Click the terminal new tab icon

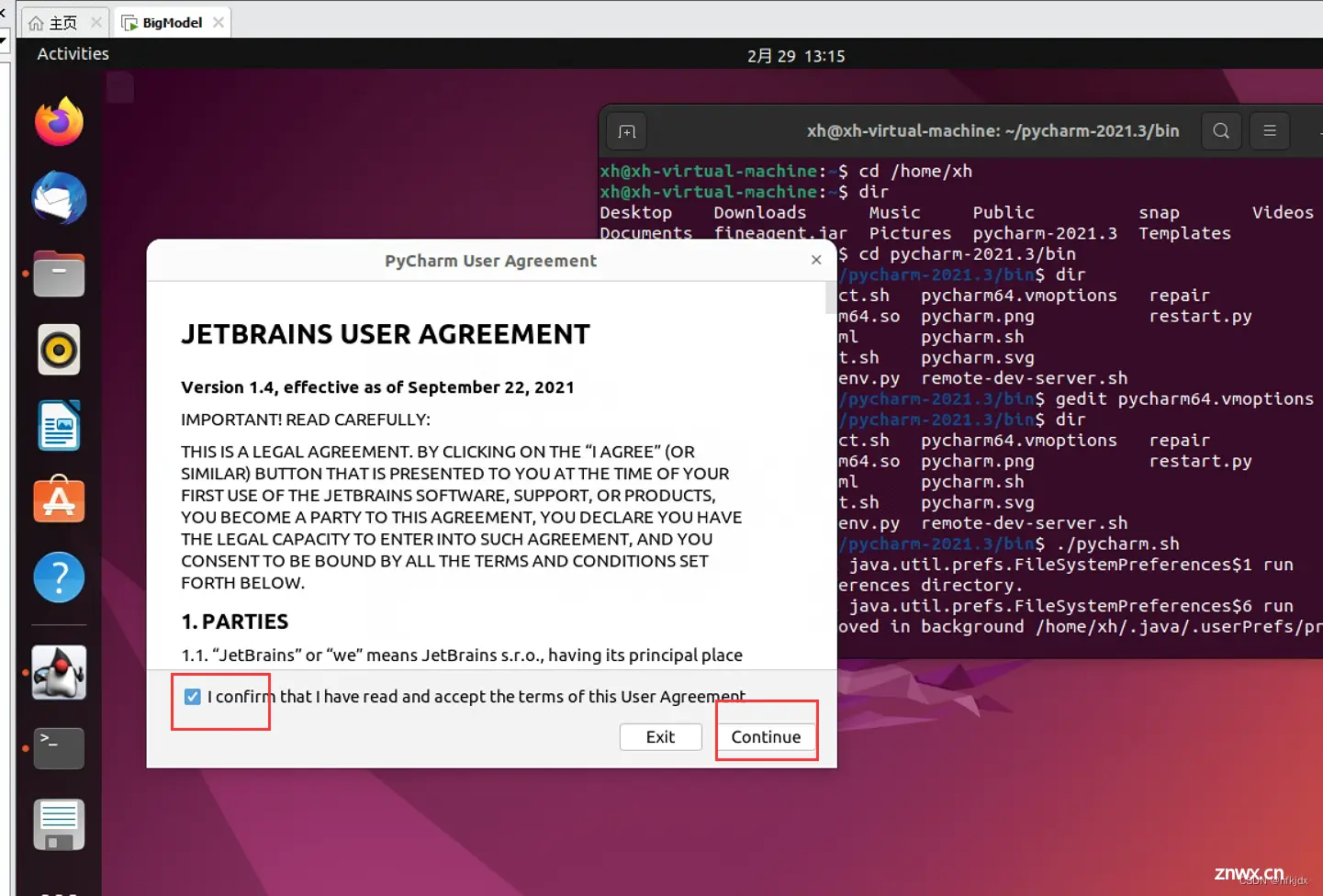coord(627,131)
